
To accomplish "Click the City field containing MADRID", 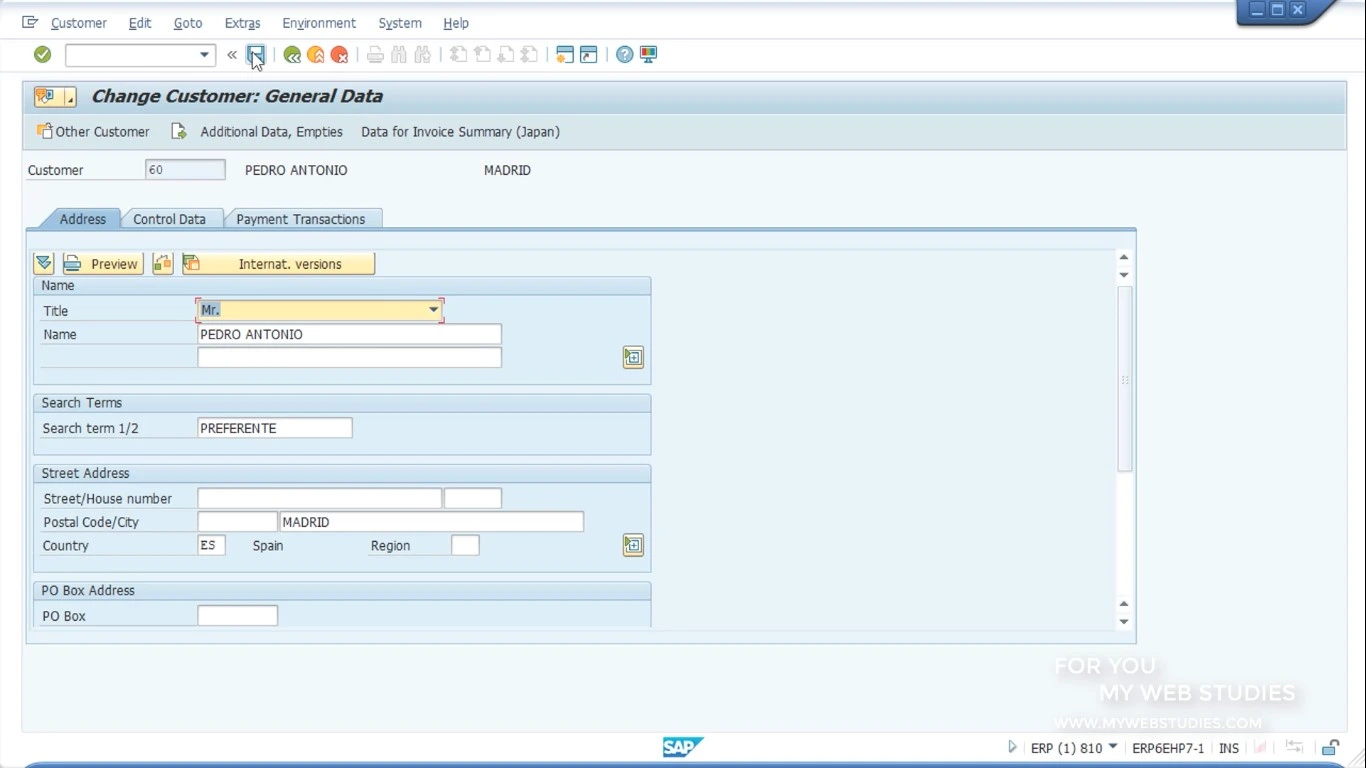I will (431, 522).
